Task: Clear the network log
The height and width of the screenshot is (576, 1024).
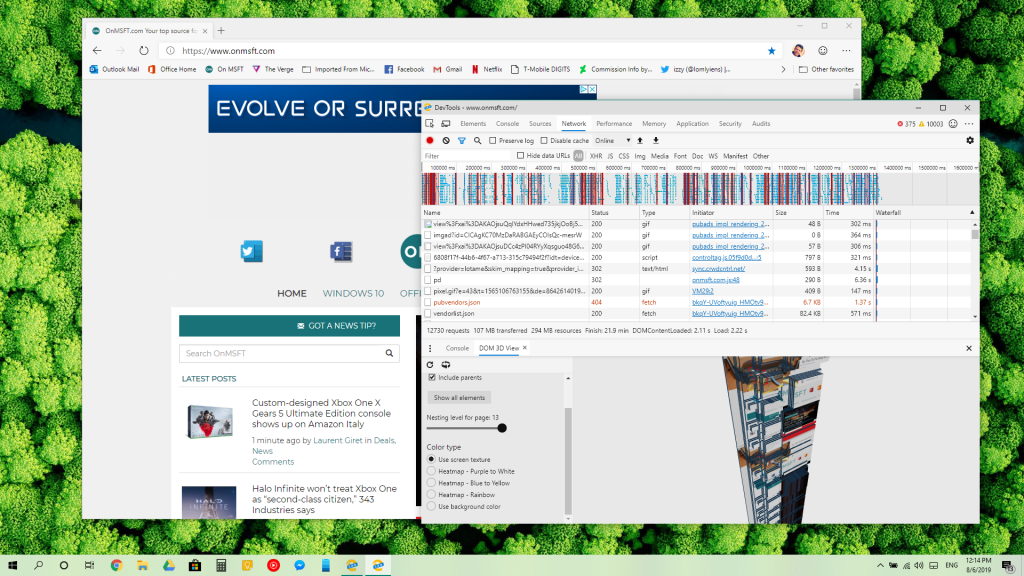Action: point(446,141)
